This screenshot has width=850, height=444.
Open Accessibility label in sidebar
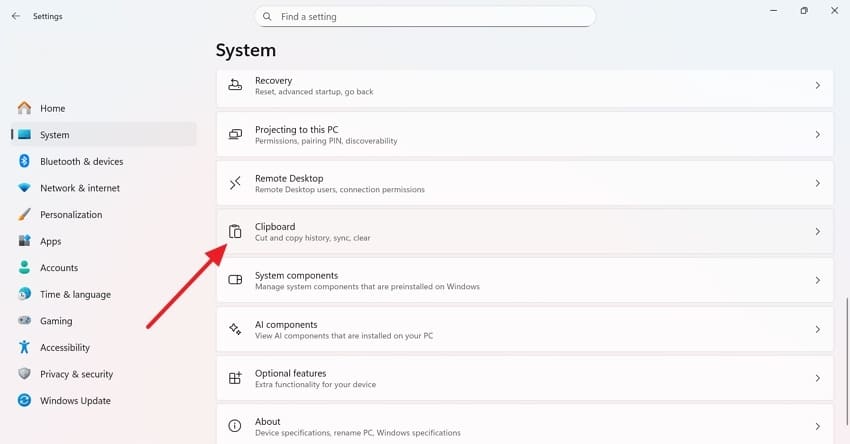65,348
